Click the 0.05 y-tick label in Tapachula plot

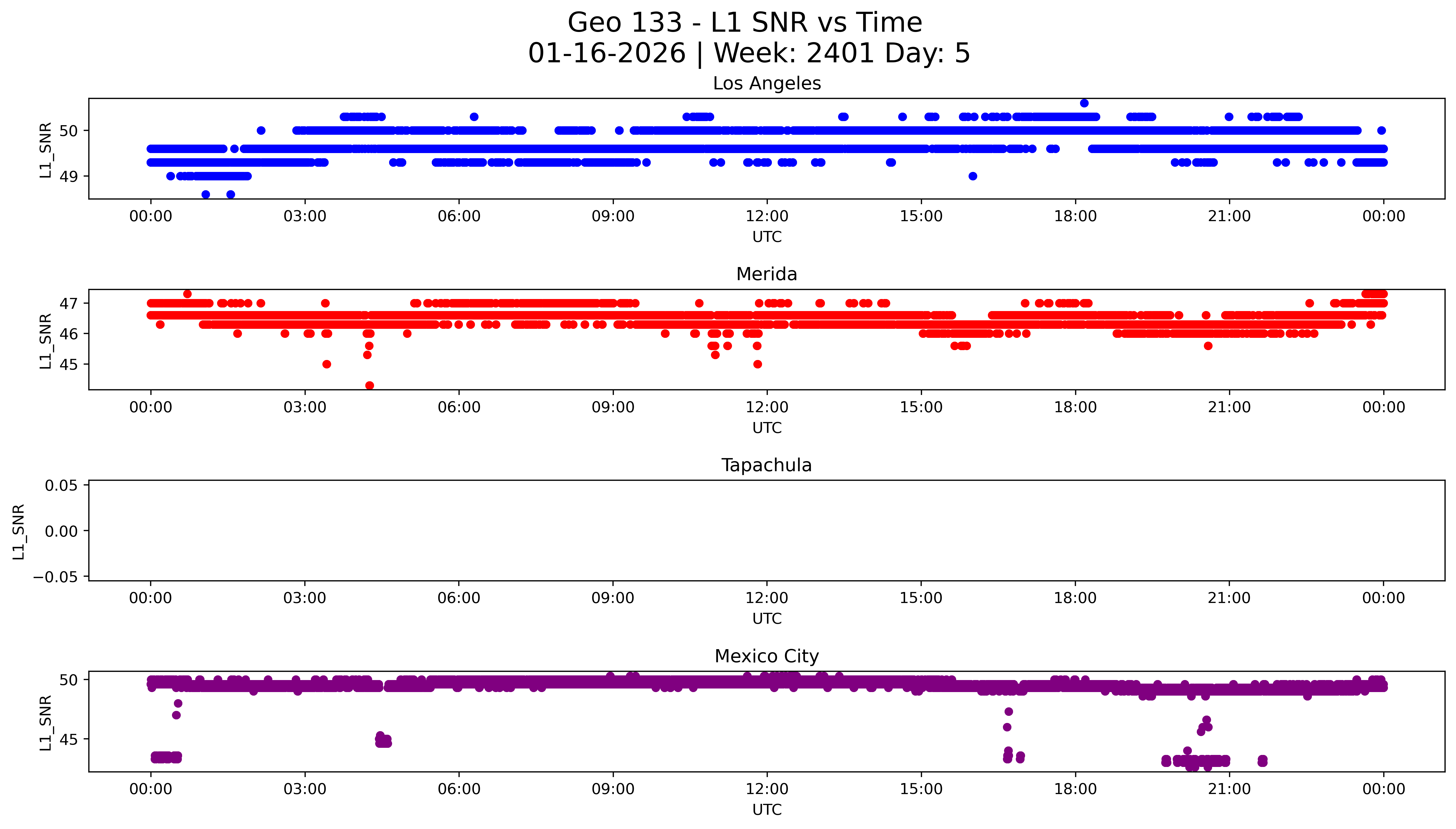point(61,486)
